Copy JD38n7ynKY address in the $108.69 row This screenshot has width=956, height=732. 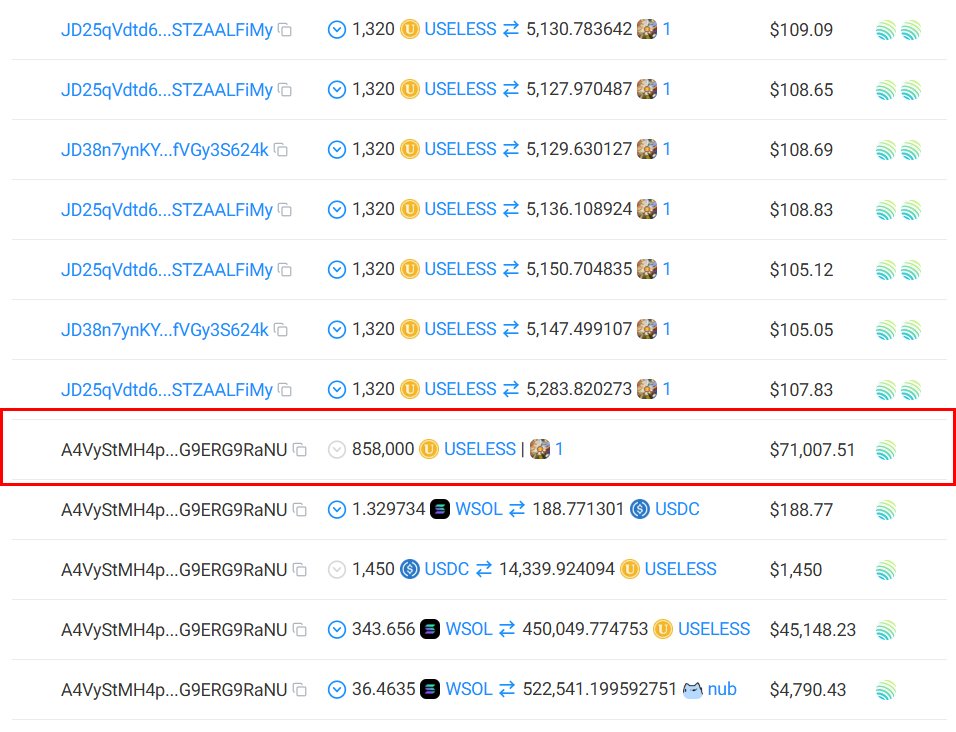click(280, 149)
